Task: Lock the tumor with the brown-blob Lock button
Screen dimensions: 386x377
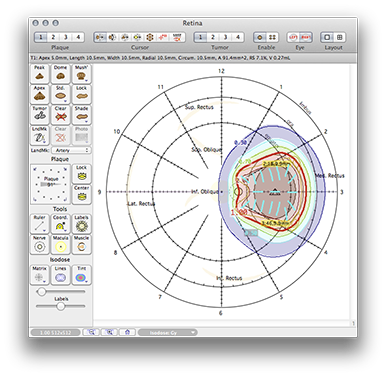Action: 81,94
